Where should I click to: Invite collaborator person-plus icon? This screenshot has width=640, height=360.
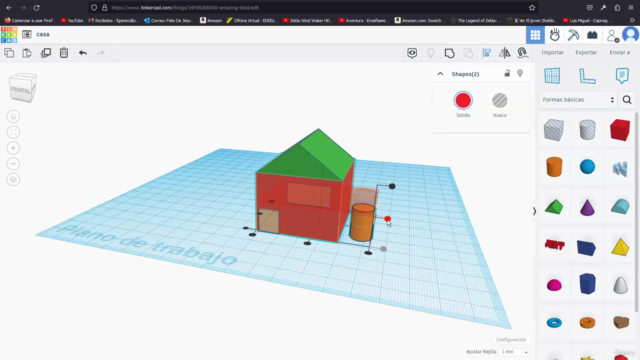(612, 36)
